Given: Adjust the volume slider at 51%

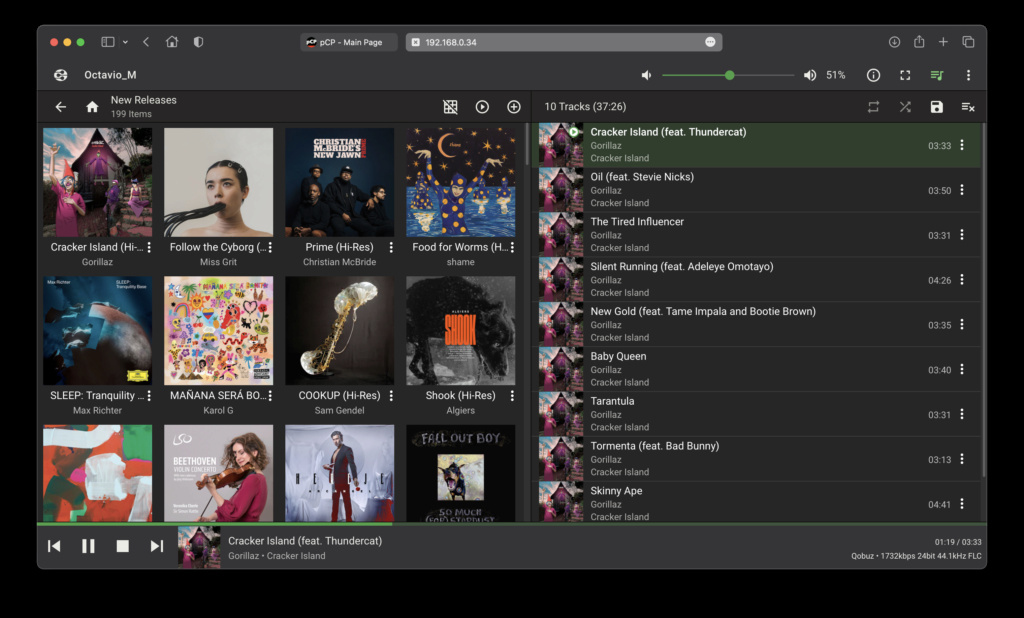Looking at the screenshot, I should [x=728, y=75].
